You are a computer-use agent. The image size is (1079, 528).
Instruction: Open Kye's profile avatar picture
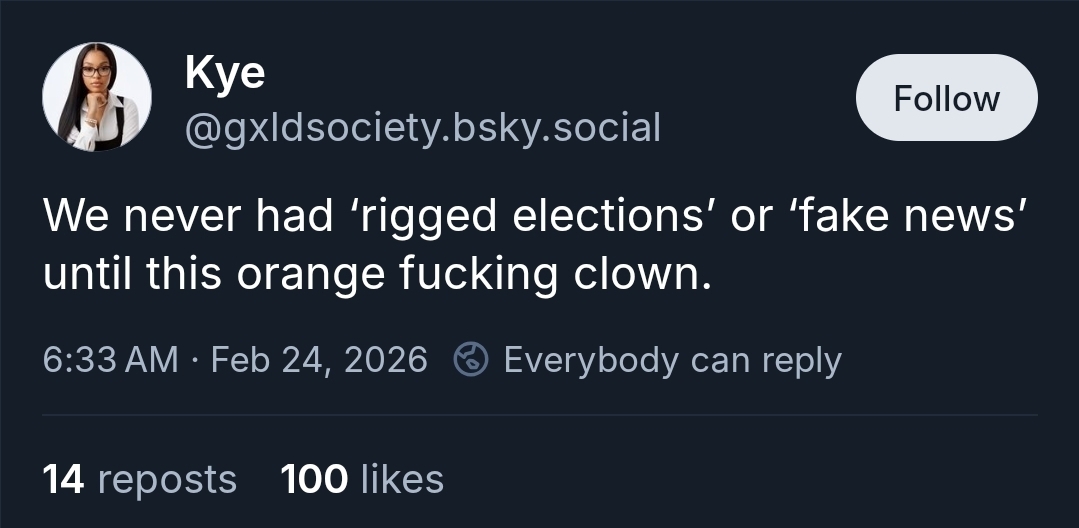point(97,97)
